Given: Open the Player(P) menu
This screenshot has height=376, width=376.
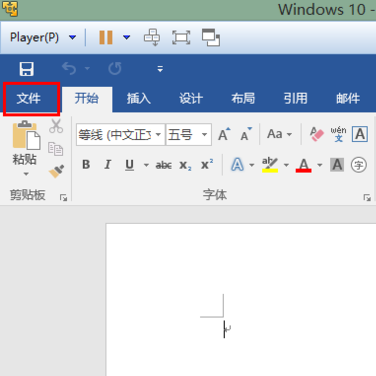Looking at the screenshot, I should tap(43, 37).
